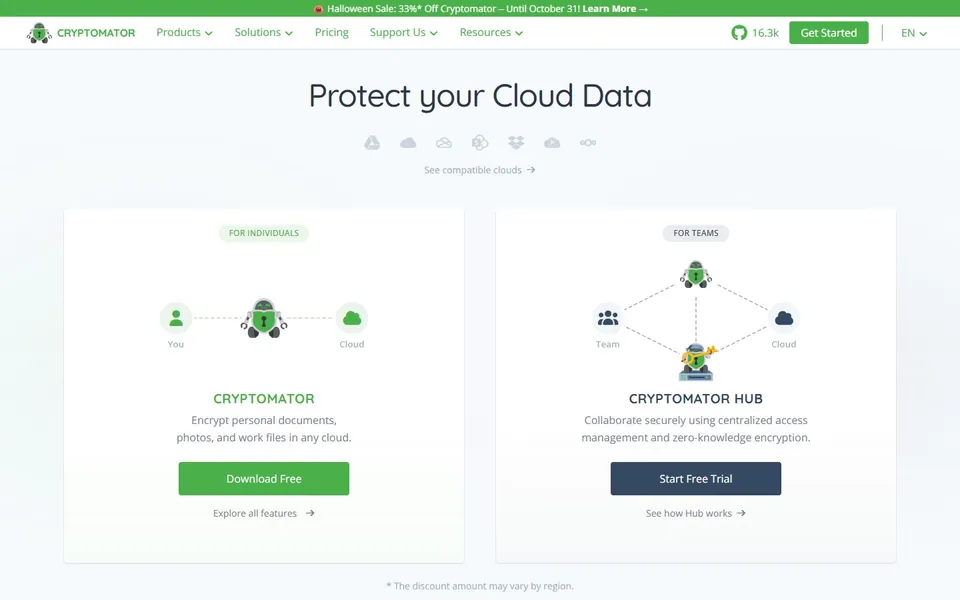
Task: Click the Google Drive cloud icon
Action: [x=372, y=143]
